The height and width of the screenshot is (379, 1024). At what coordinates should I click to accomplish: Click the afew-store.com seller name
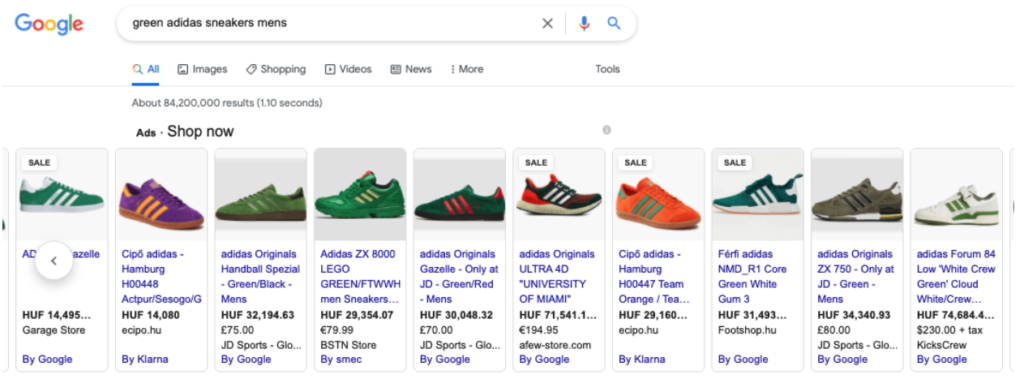pos(554,345)
